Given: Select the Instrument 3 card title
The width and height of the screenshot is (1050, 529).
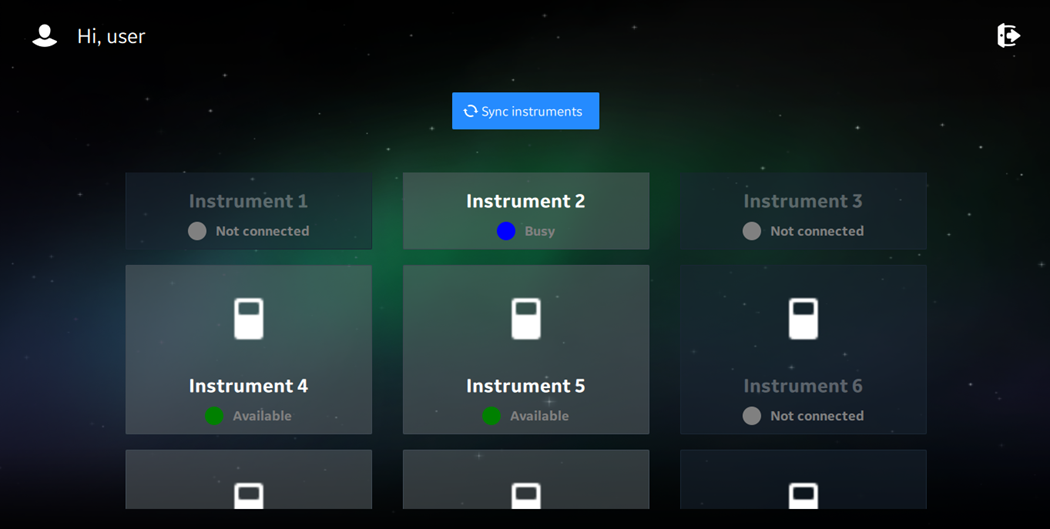Looking at the screenshot, I should click(803, 201).
